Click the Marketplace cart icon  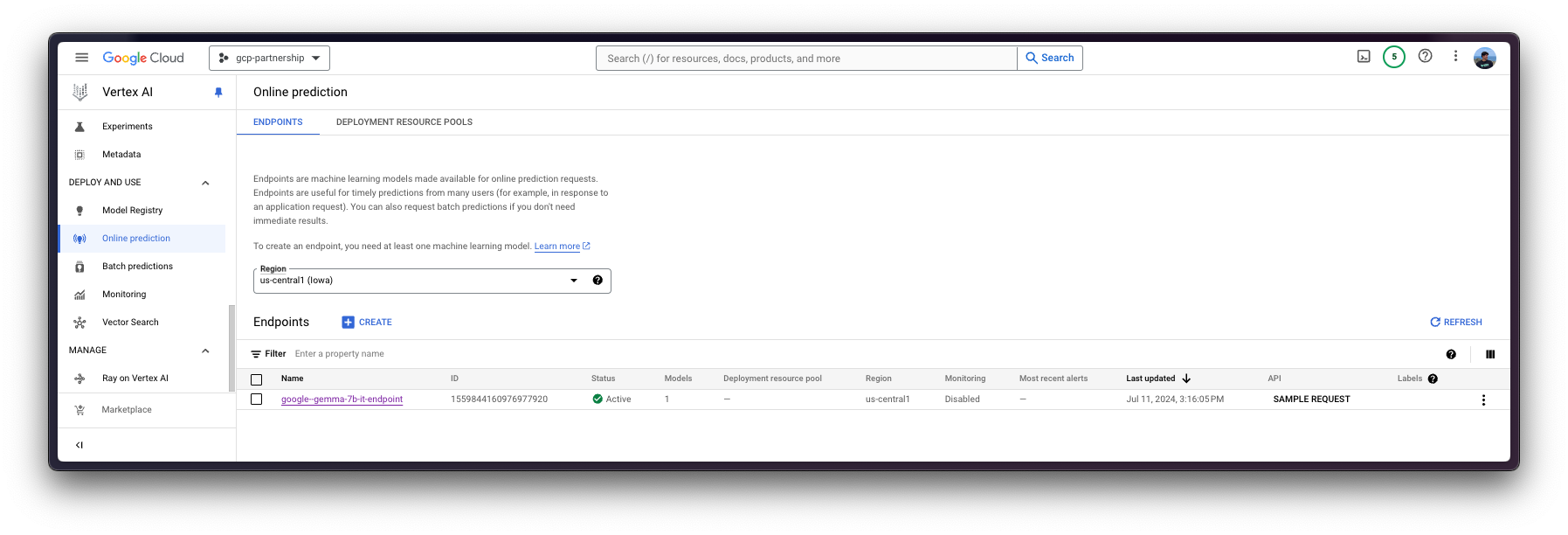(x=79, y=410)
